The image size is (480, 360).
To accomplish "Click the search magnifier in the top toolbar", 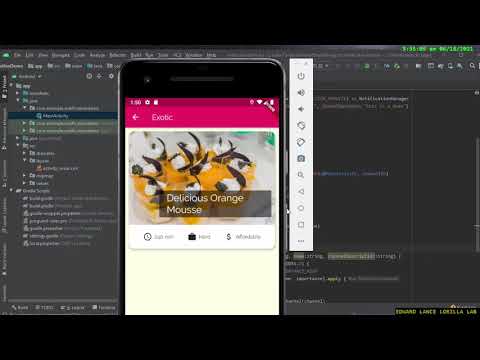I will pyautogui.click(x=472, y=66).
